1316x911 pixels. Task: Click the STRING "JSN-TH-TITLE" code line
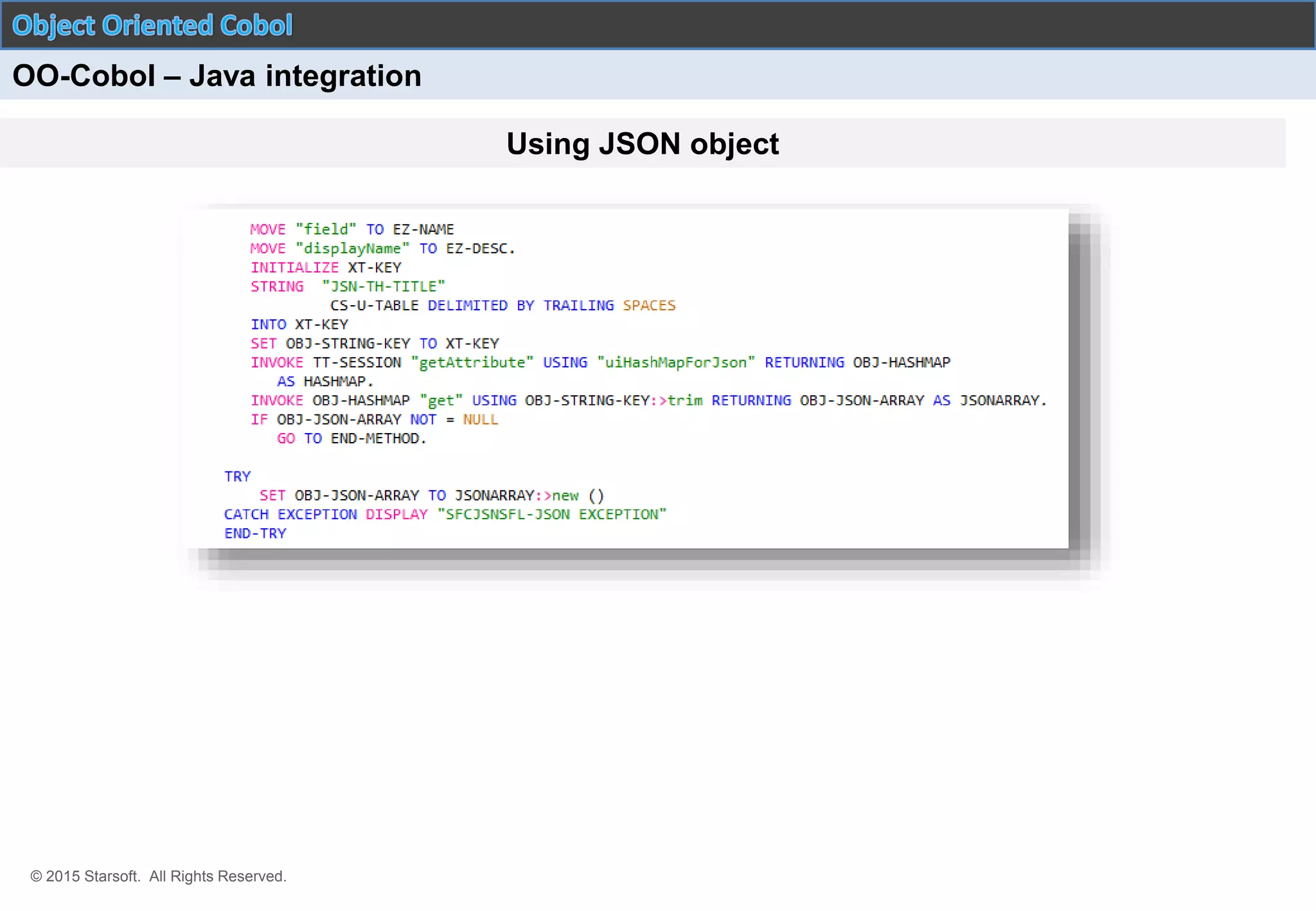[x=348, y=287]
